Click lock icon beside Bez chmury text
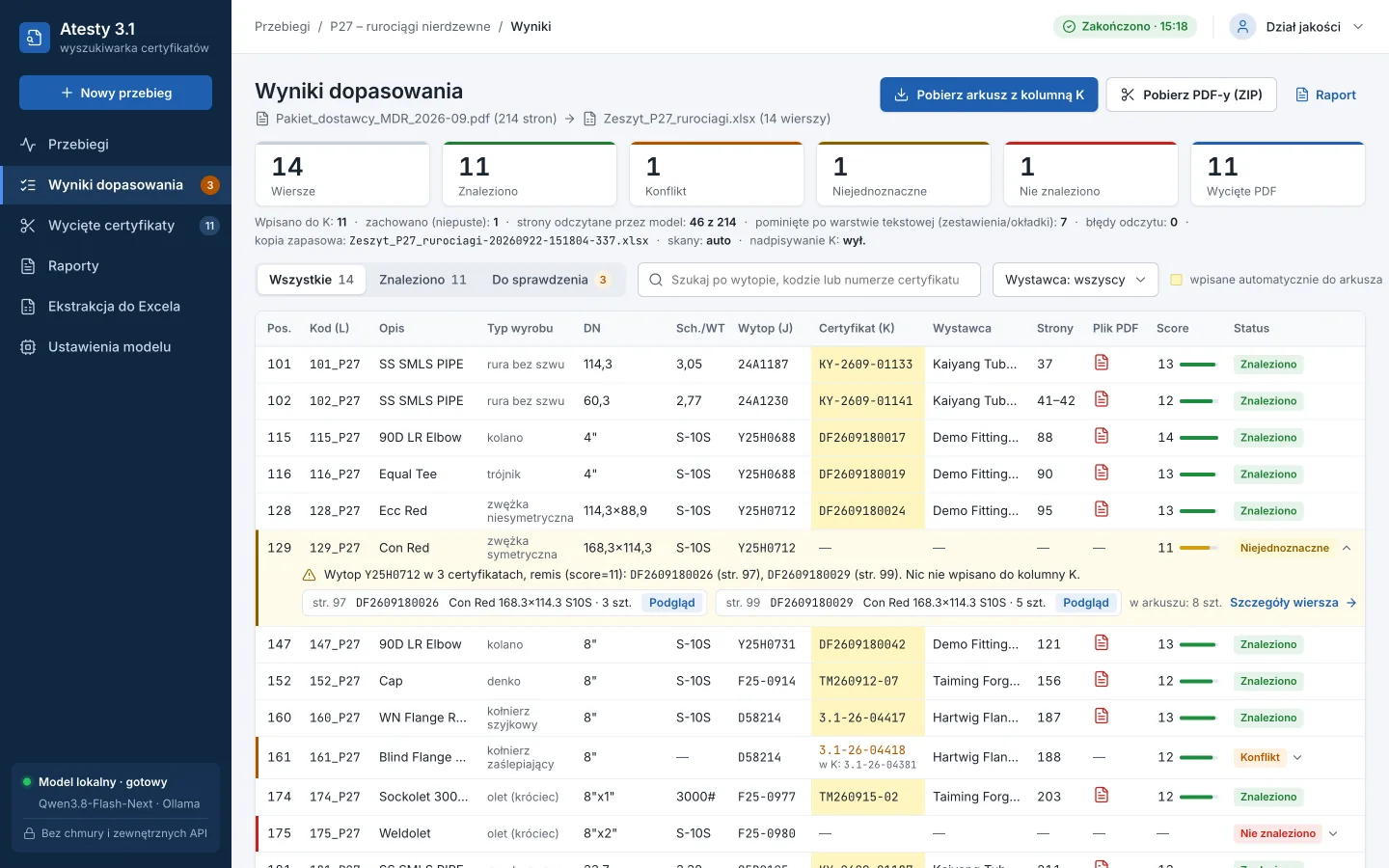 [x=30, y=833]
